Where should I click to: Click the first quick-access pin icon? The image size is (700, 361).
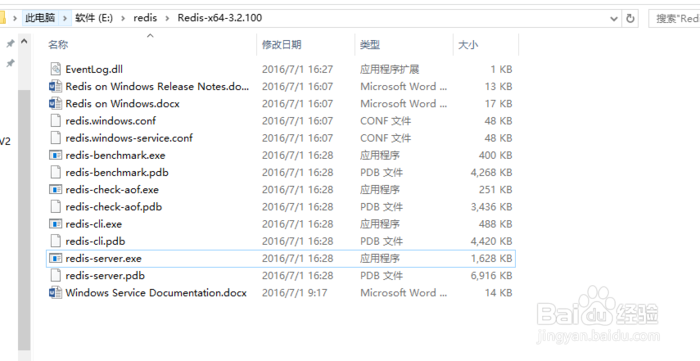pyautogui.click(x=10, y=44)
